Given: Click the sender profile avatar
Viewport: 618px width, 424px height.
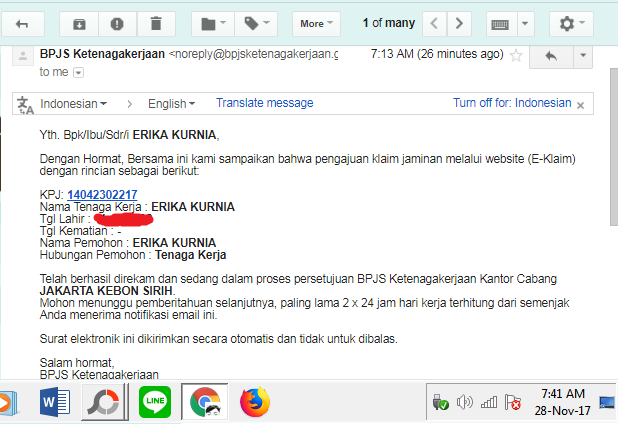Looking at the screenshot, I should tap(23, 56).
